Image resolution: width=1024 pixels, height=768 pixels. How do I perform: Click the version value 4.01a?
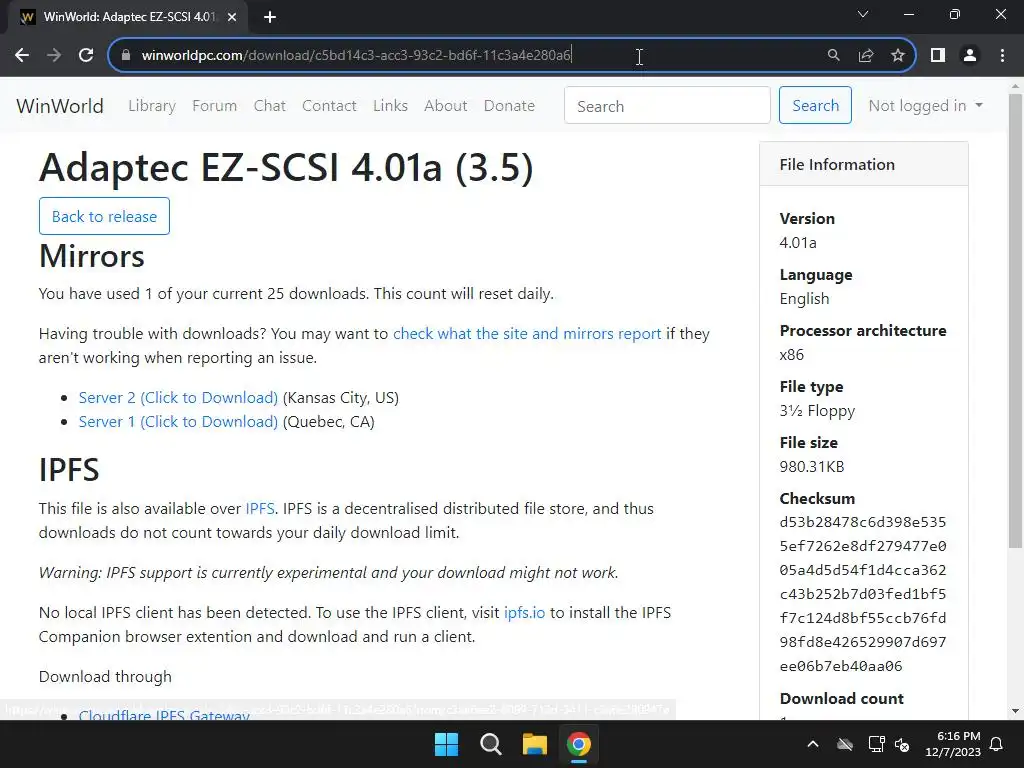(x=798, y=243)
